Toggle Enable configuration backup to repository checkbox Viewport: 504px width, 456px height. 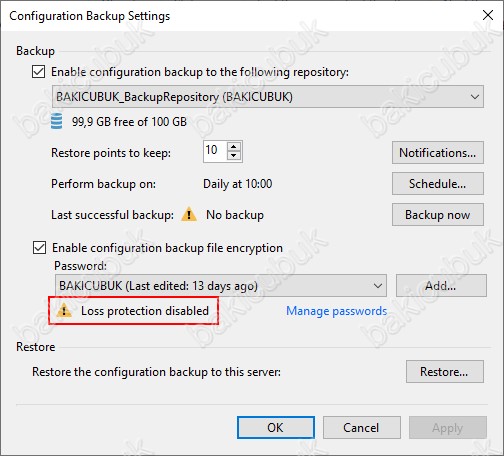[38, 72]
